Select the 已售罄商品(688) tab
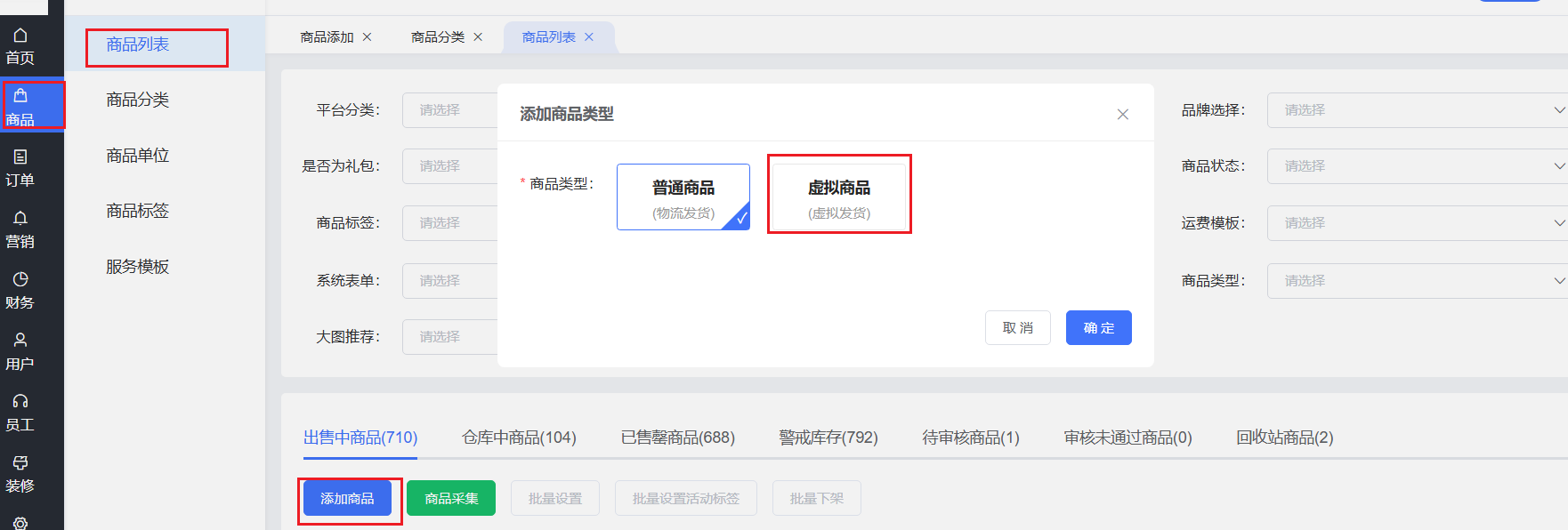Screen dimensions: 1568x530 [677, 438]
